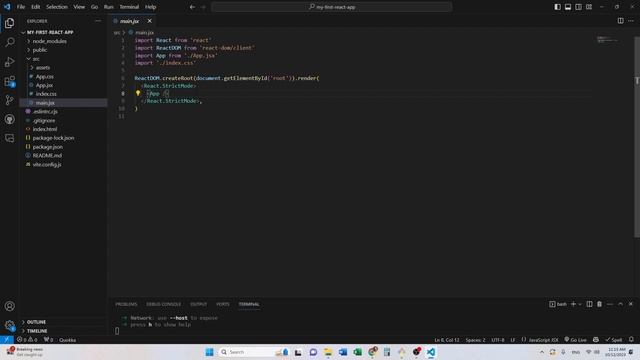Open terminal panel more actions ellipsis
Screen dimensions: 640x360
(x=610, y=304)
